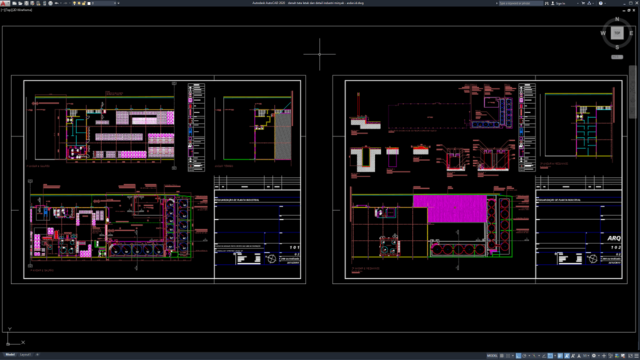Screen dimensions: 640x360
Task: Toggle Isometric drafting icon
Action: click(534, 356)
